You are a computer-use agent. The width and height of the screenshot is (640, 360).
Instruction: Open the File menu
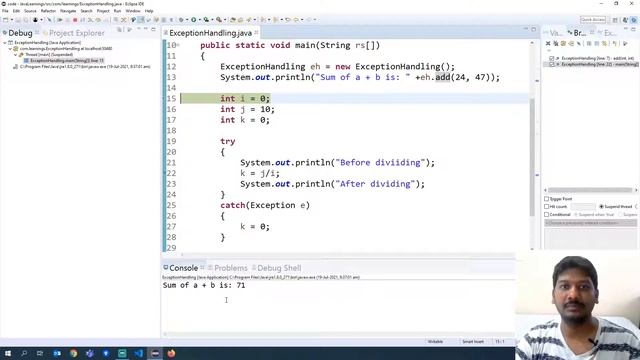click(x=5, y=11)
